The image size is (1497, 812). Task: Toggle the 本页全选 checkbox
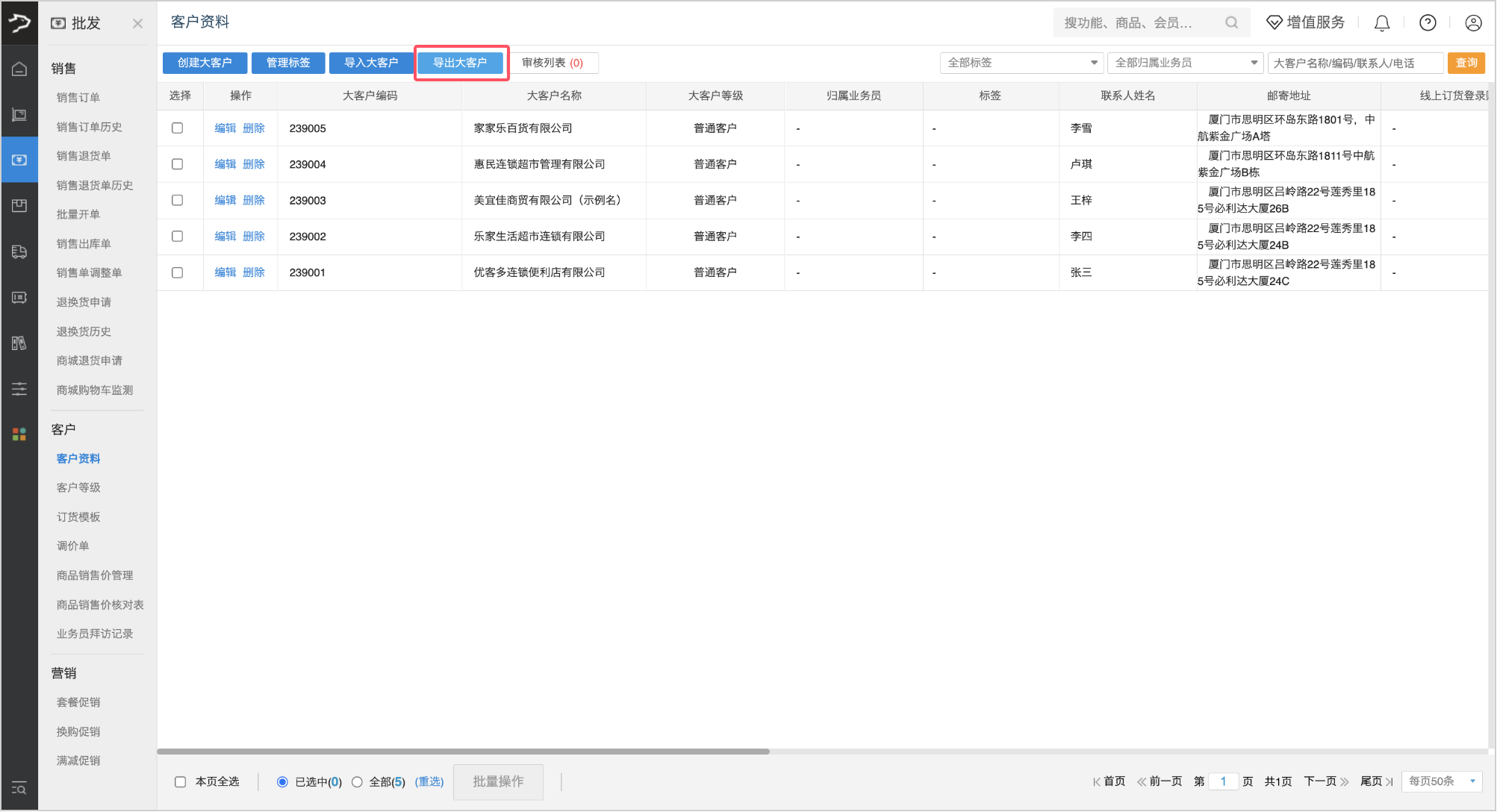pyautogui.click(x=181, y=781)
